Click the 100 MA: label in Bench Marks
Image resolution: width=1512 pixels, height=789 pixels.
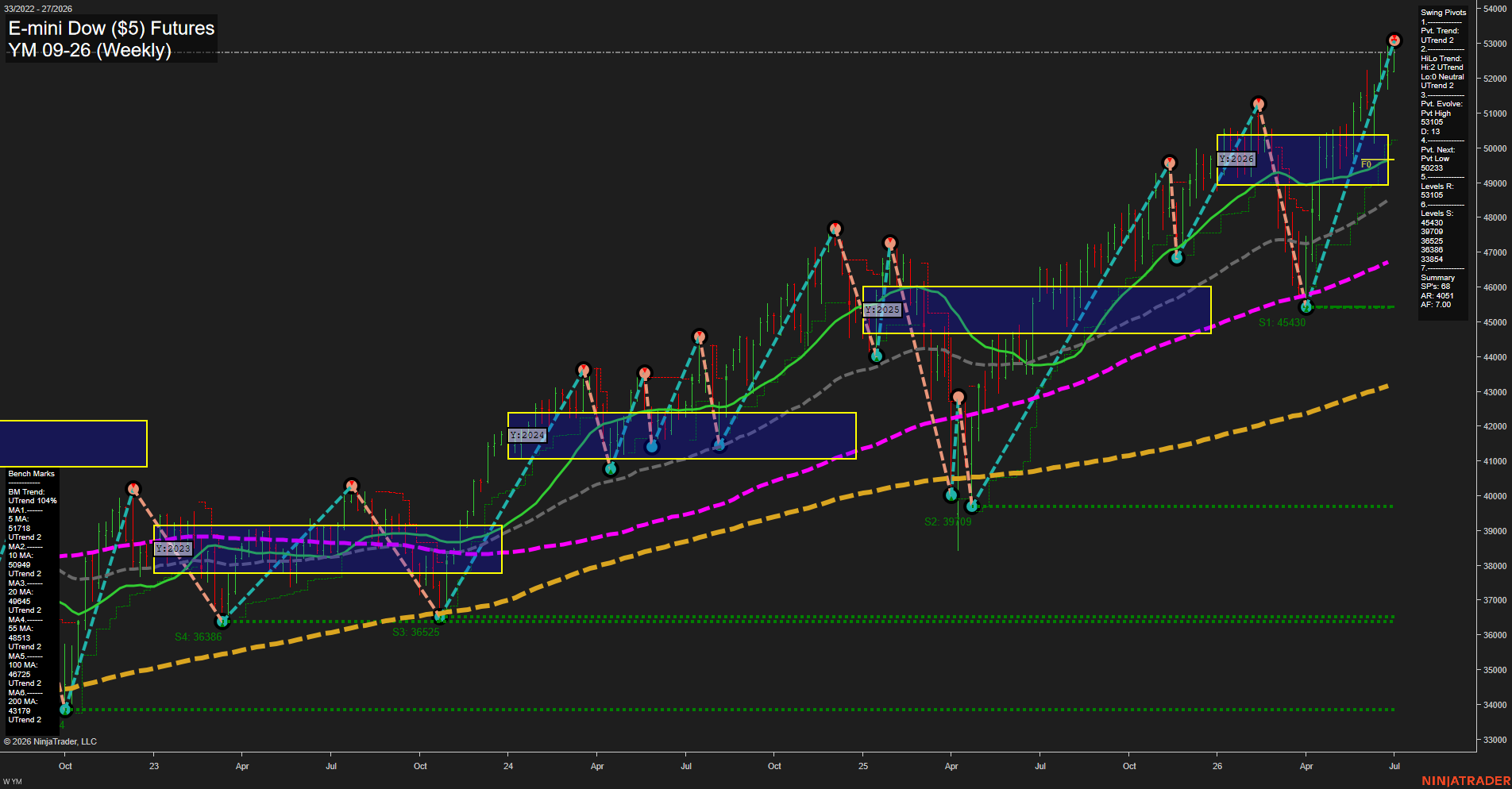[23, 665]
